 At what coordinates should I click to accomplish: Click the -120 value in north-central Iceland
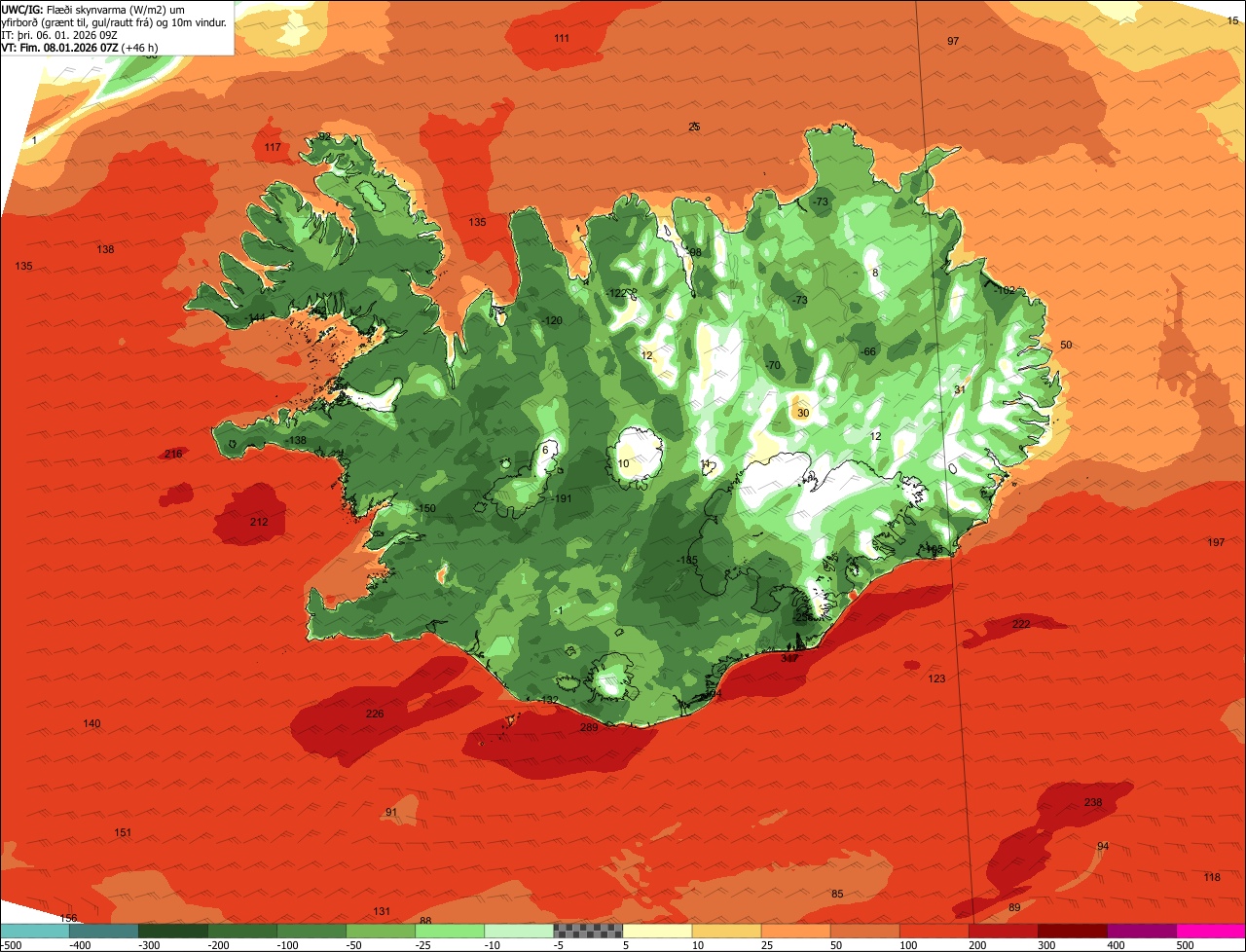coord(552,321)
